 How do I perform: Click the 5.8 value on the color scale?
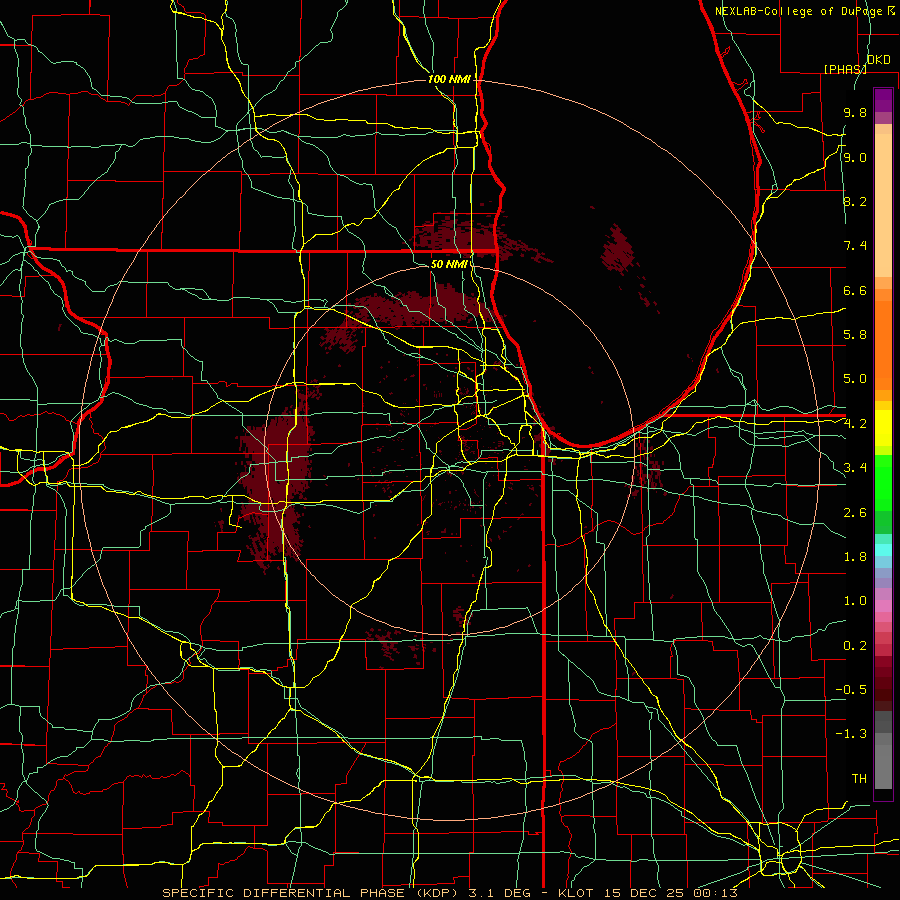tap(855, 334)
